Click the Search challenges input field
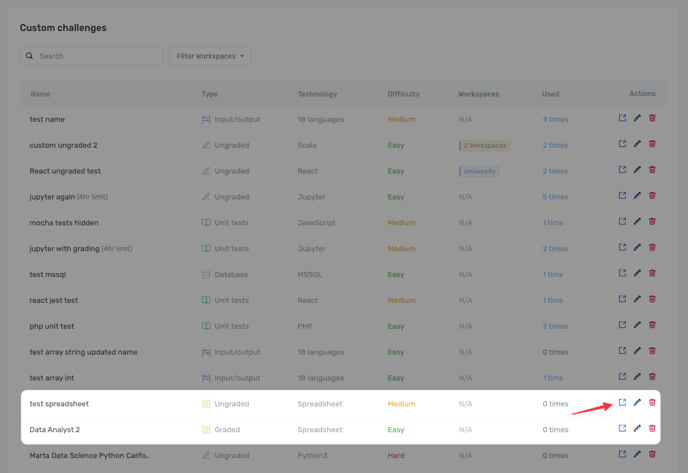Viewport: 688px width, 473px height. (97, 56)
